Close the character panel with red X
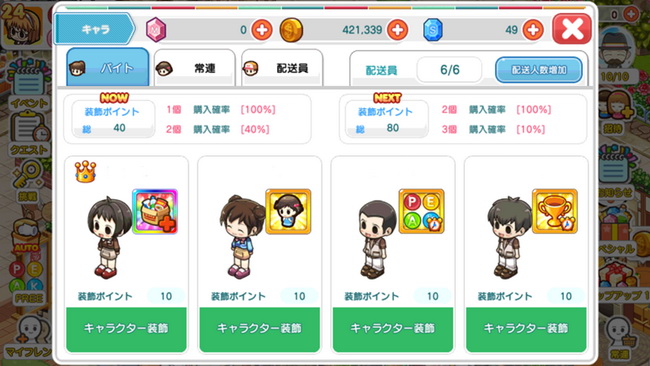This screenshot has width=650, height=366. pos(572,29)
